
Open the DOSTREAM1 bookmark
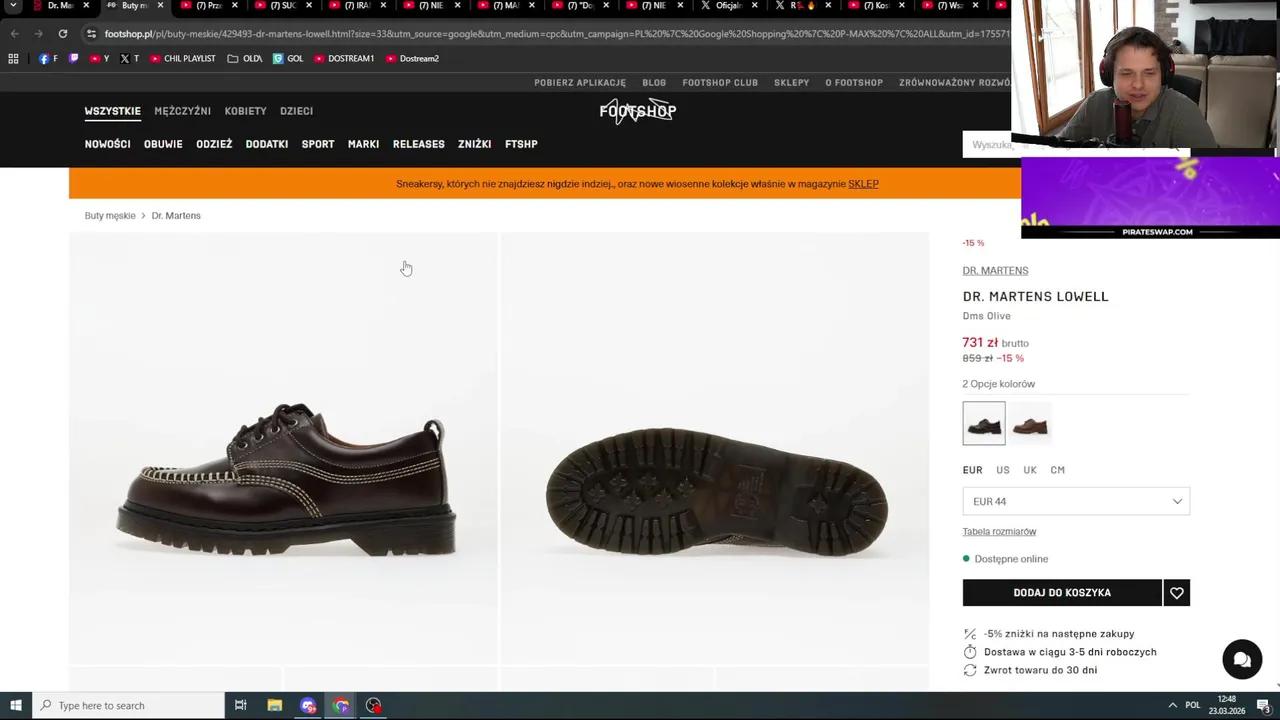click(344, 59)
